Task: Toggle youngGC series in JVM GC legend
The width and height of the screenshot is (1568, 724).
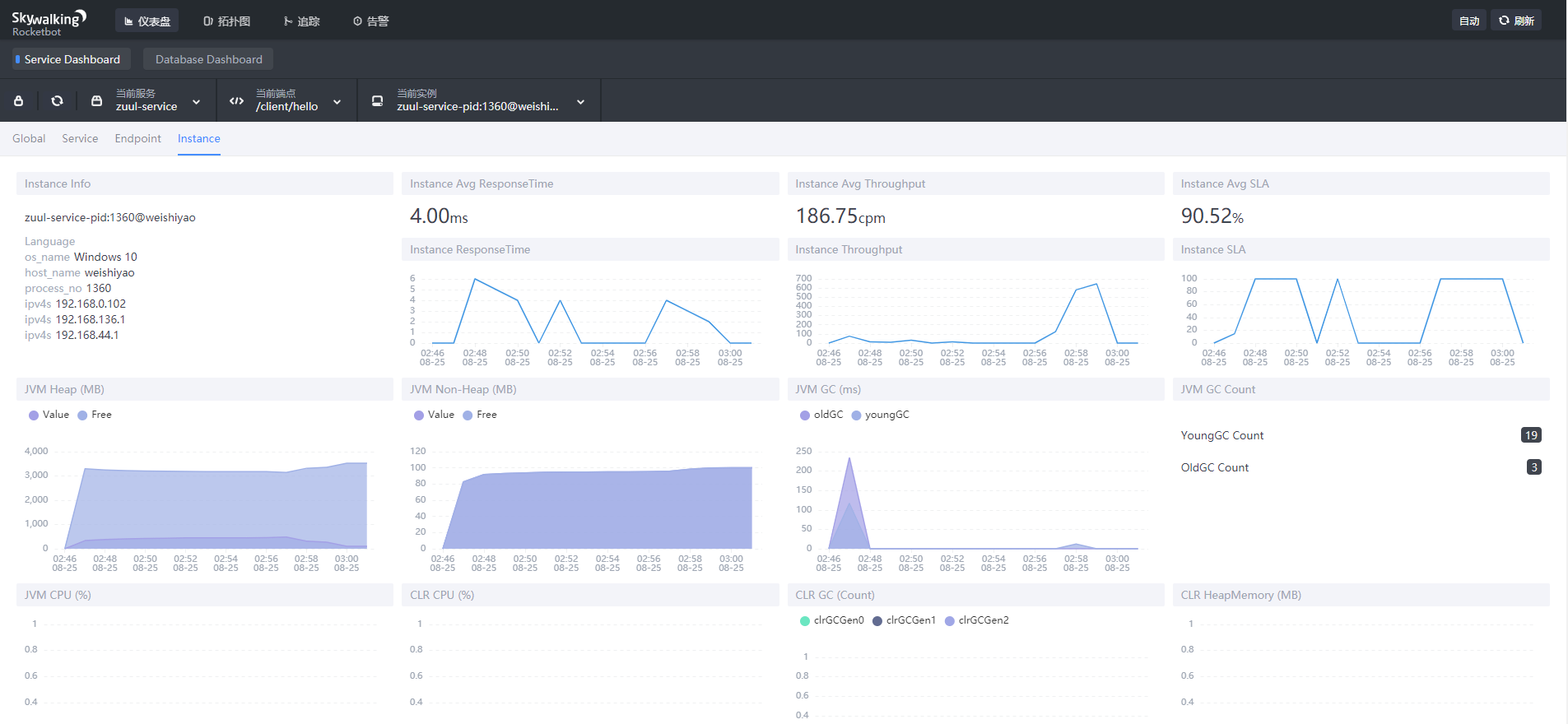Action: [880, 415]
